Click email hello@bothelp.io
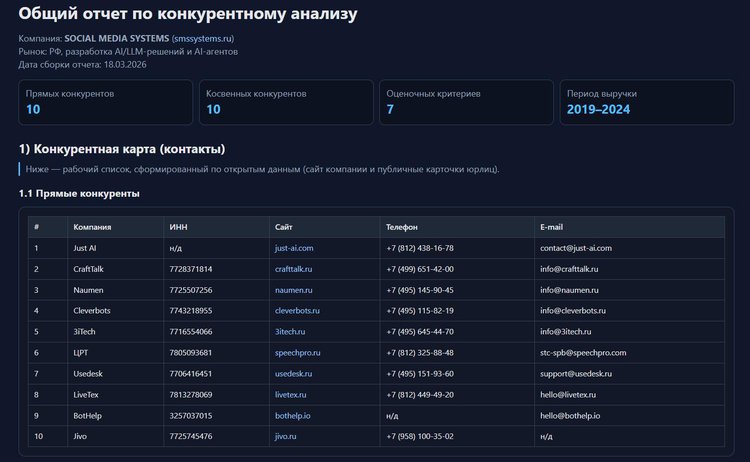The height and width of the screenshot is (462, 750). [x=570, y=416]
